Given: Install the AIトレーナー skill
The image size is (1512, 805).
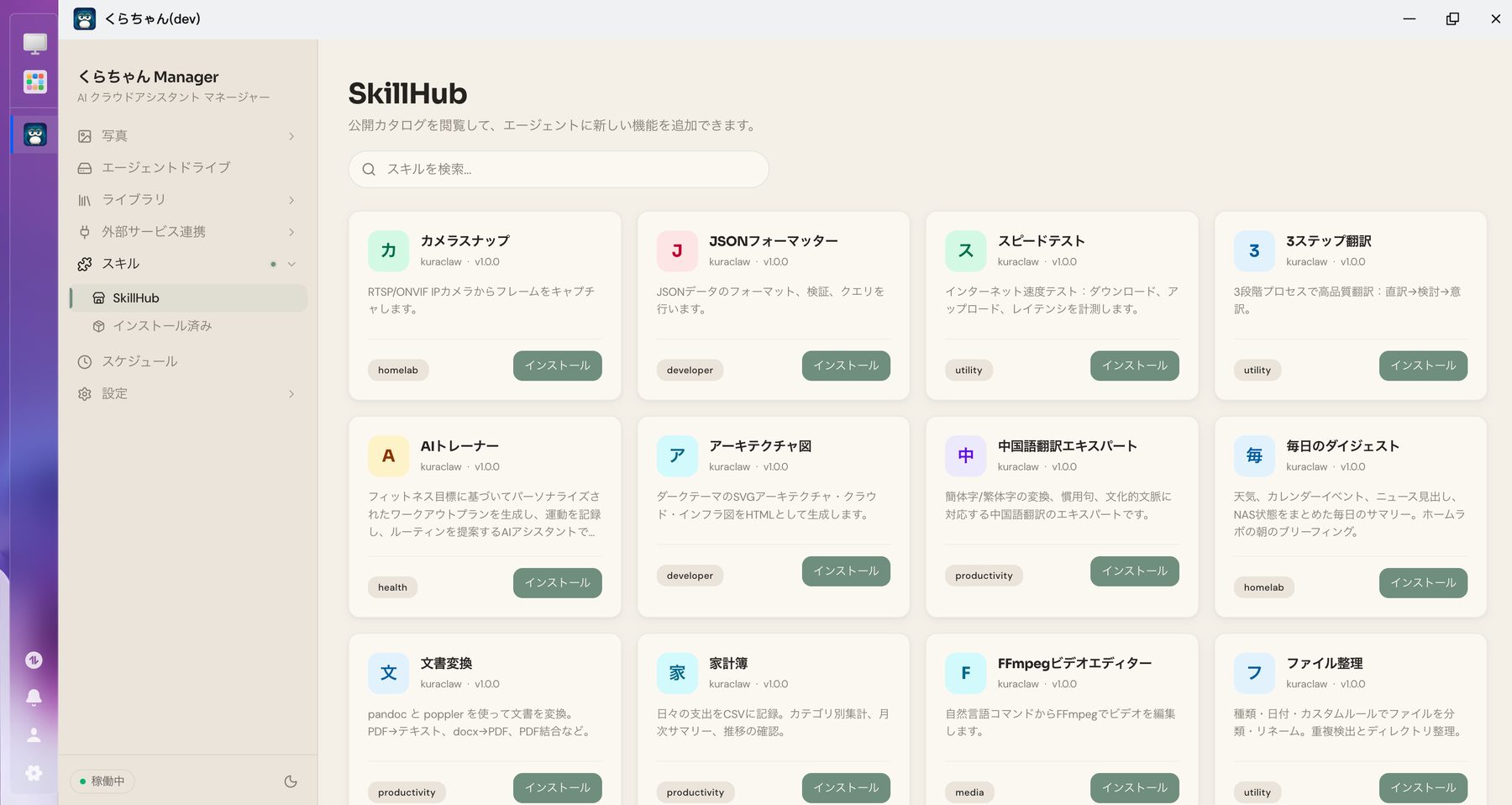Looking at the screenshot, I should 558,583.
